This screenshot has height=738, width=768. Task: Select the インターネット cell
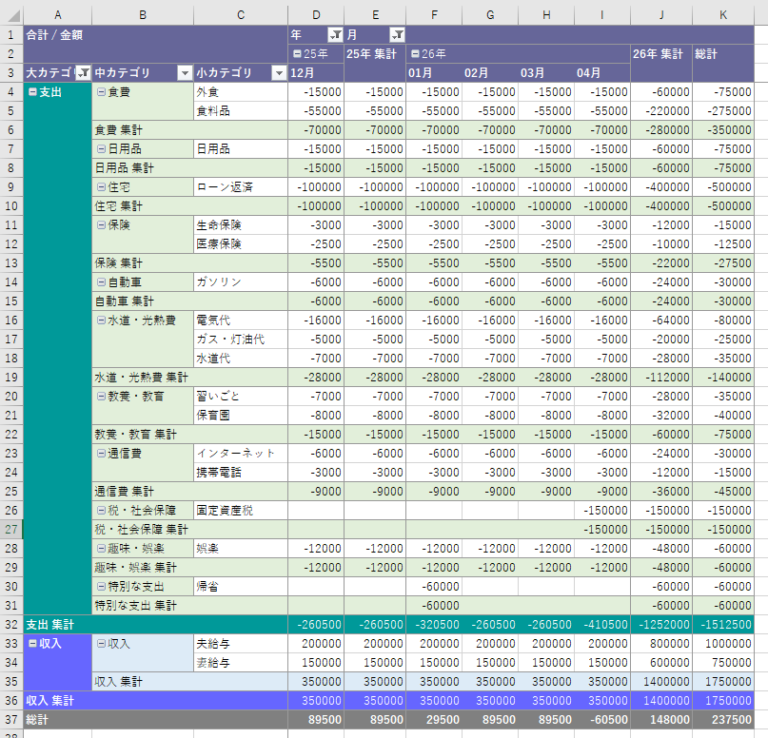pyautogui.click(x=240, y=453)
